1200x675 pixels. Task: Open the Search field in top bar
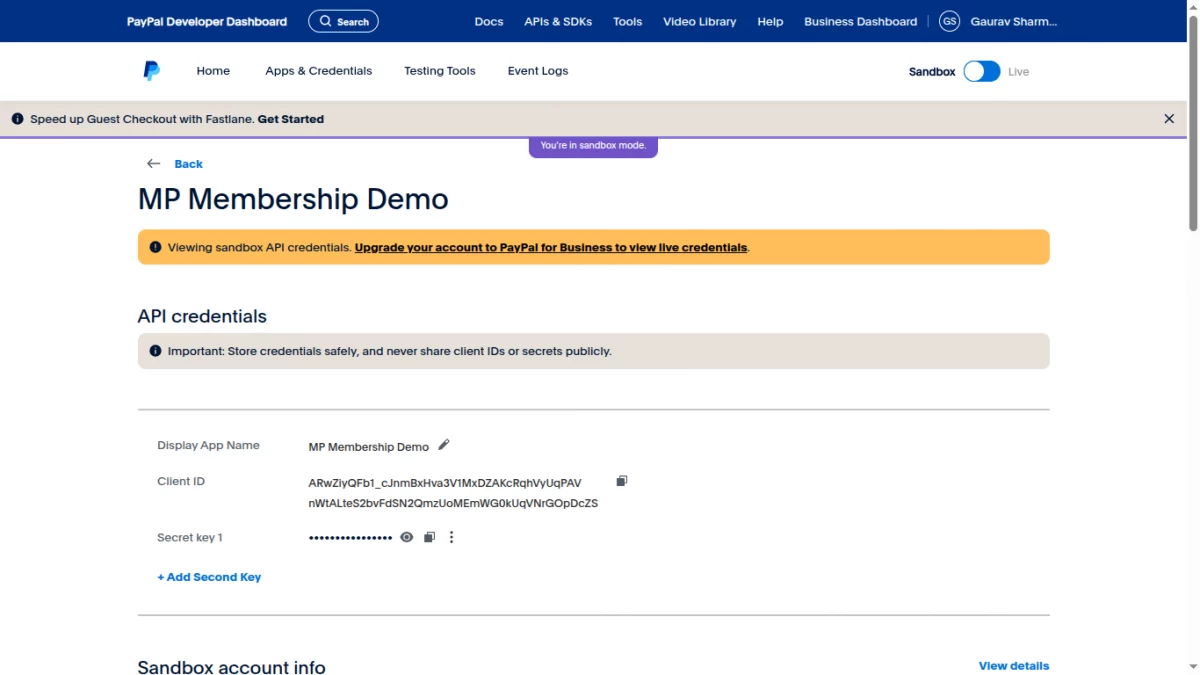pyautogui.click(x=343, y=20)
